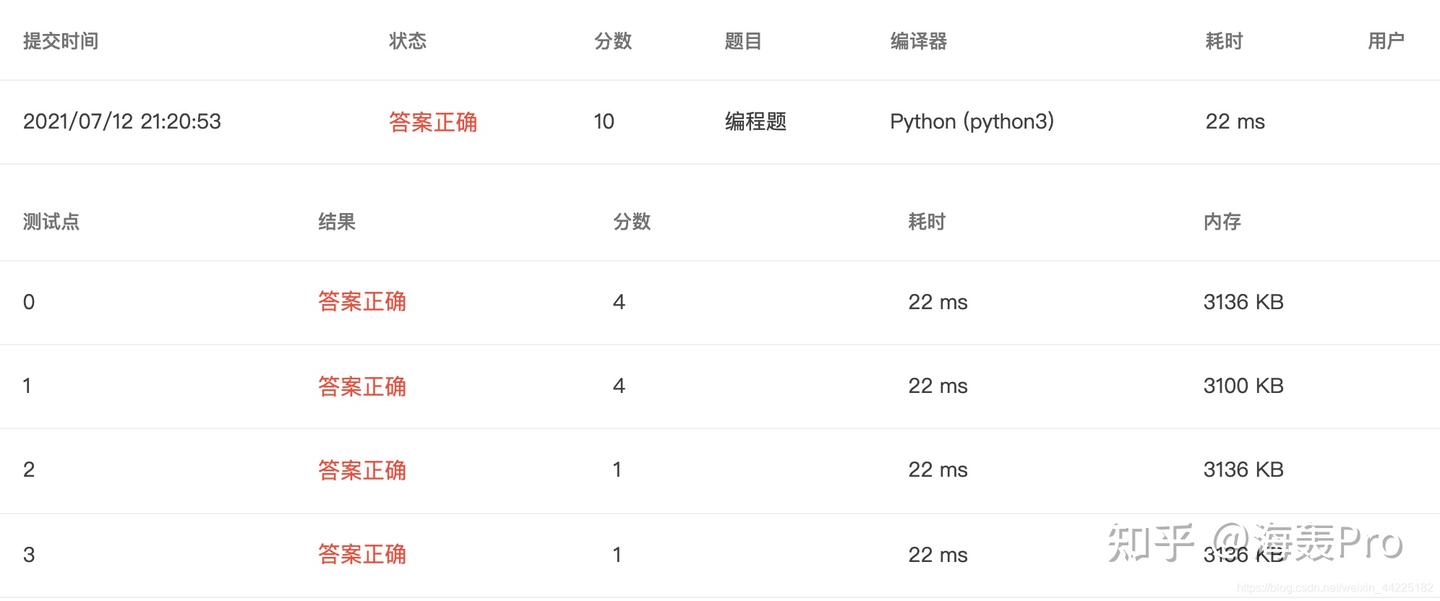1440x601 pixels.
Task: Click the 答案正确 result for test point 0
Action: [362, 302]
